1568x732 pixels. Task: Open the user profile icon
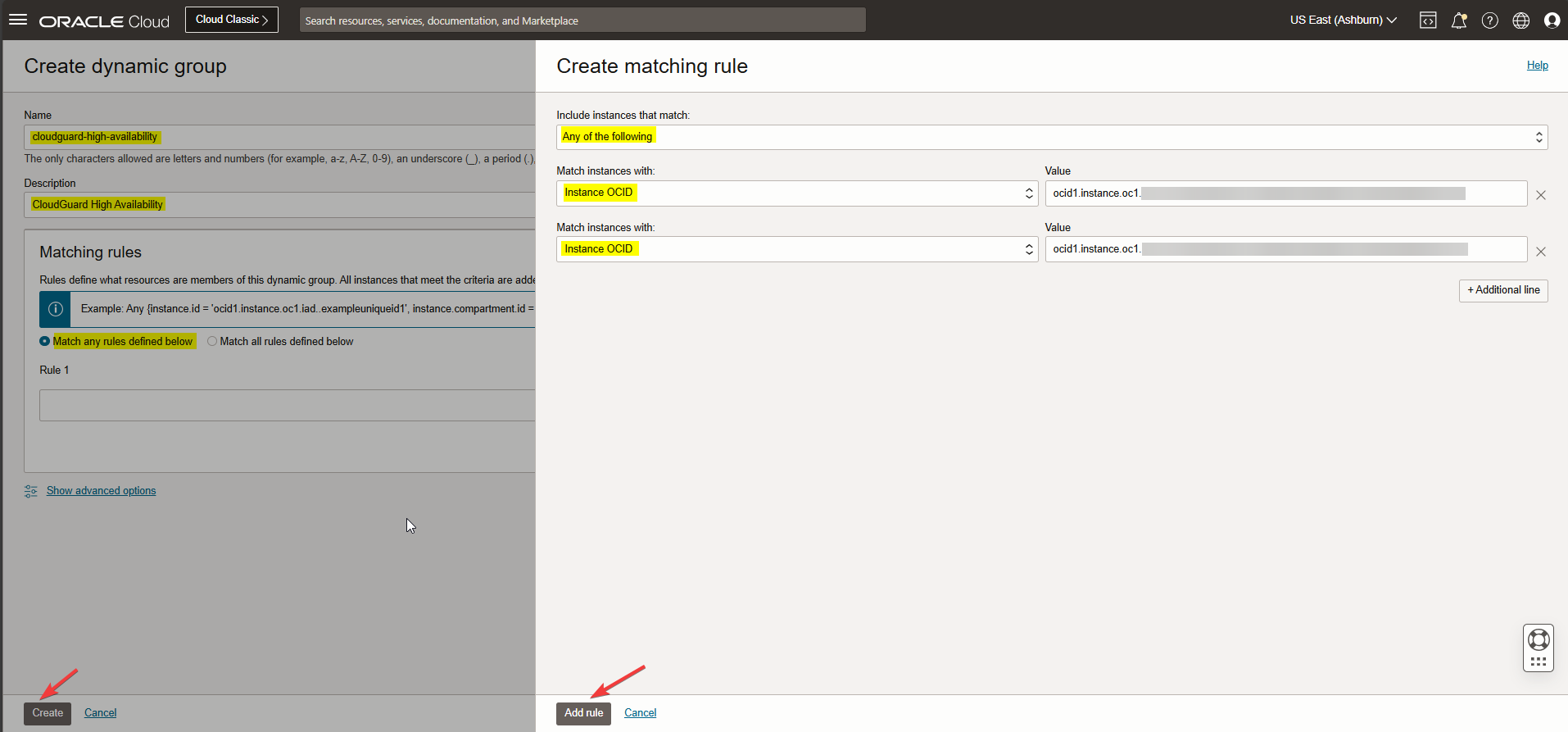tap(1552, 20)
